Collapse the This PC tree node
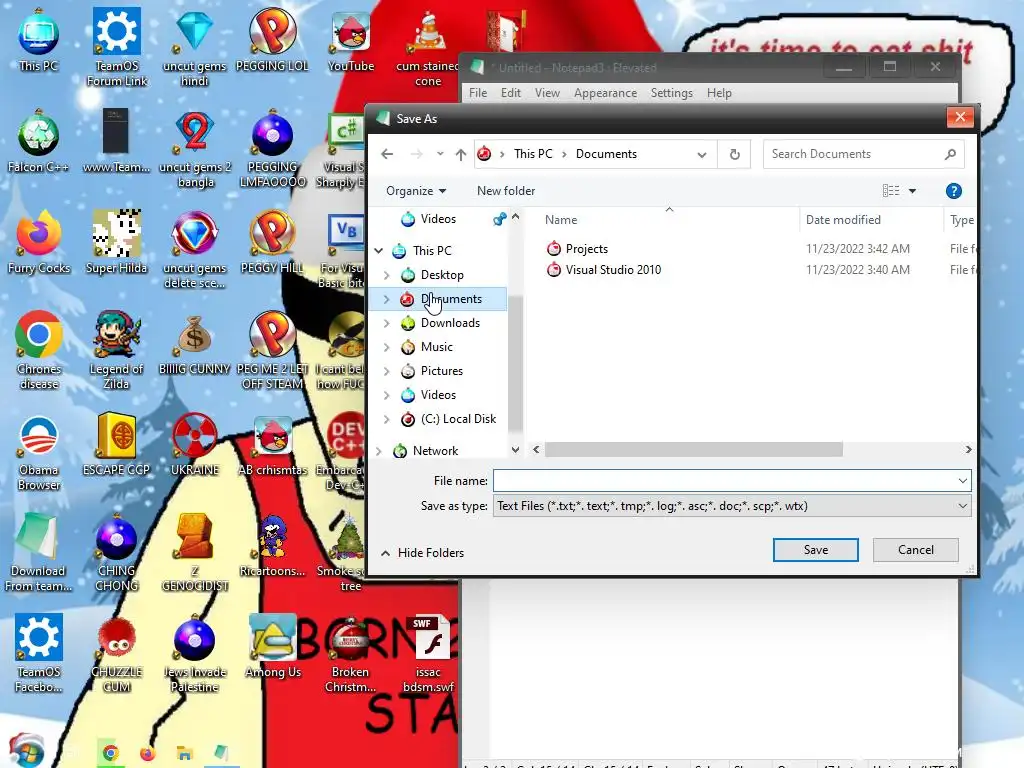 pyautogui.click(x=379, y=251)
